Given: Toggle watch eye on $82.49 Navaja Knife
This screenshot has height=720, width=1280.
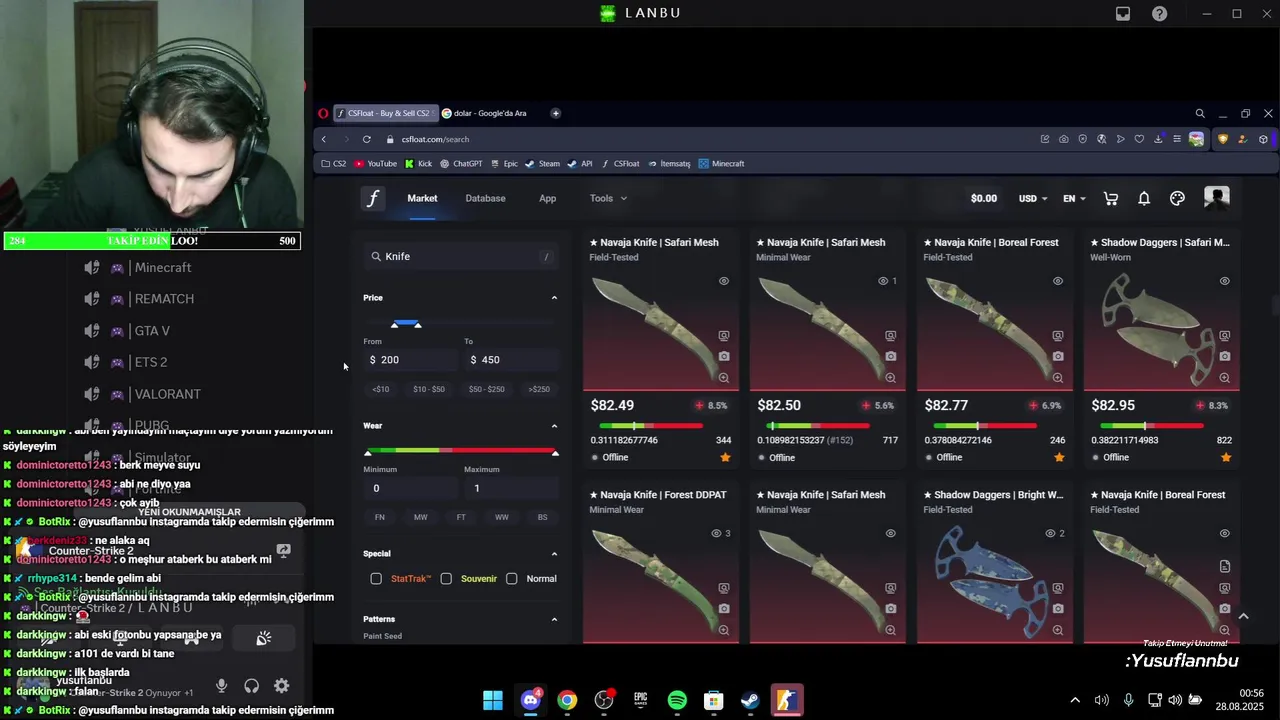Looking at the screenshot, I should point(723,281).
